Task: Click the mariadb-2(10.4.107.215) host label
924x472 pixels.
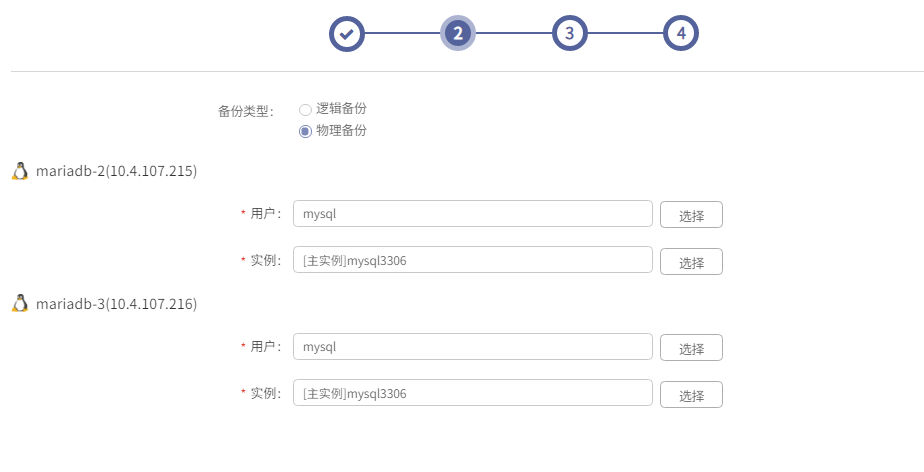Action: tap(117, 171)
